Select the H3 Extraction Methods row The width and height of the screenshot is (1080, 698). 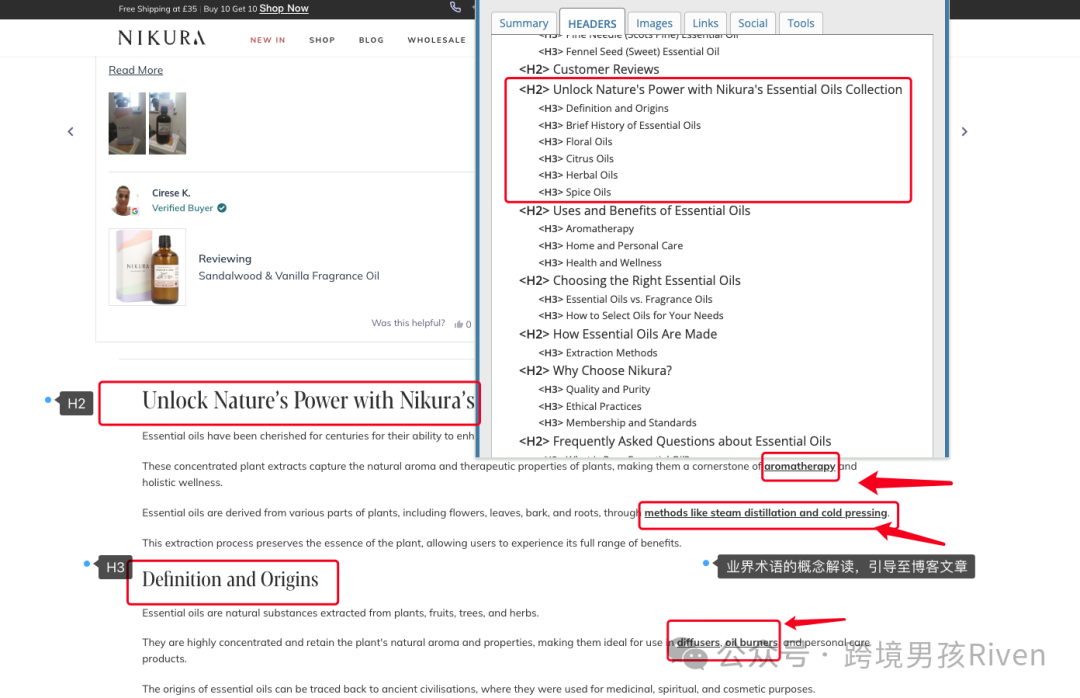pyautogui.click(x=598, y=353)
